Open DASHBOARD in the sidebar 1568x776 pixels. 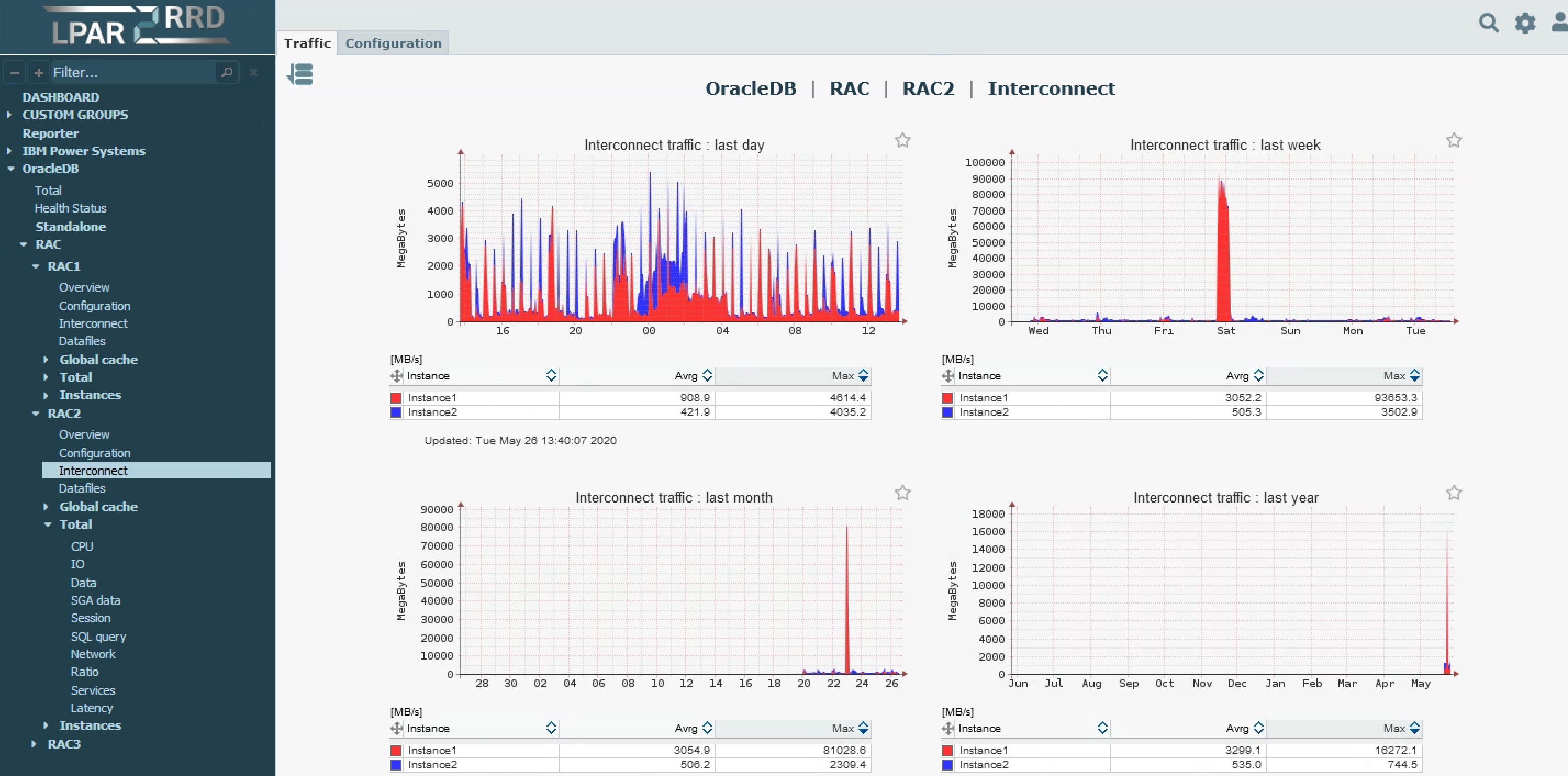click(x=61, y=97)
